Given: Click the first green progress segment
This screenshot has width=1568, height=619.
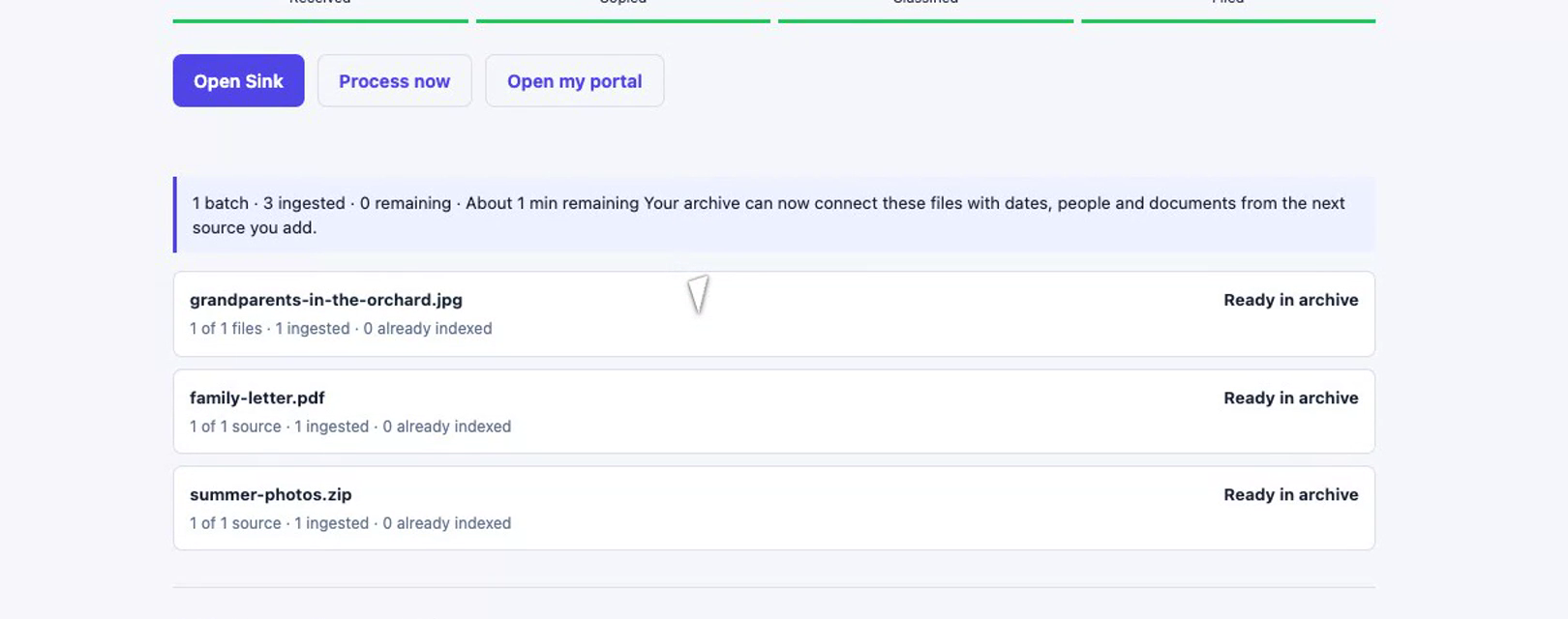Looking at the screenshot, I should click(x=320, y=20).
